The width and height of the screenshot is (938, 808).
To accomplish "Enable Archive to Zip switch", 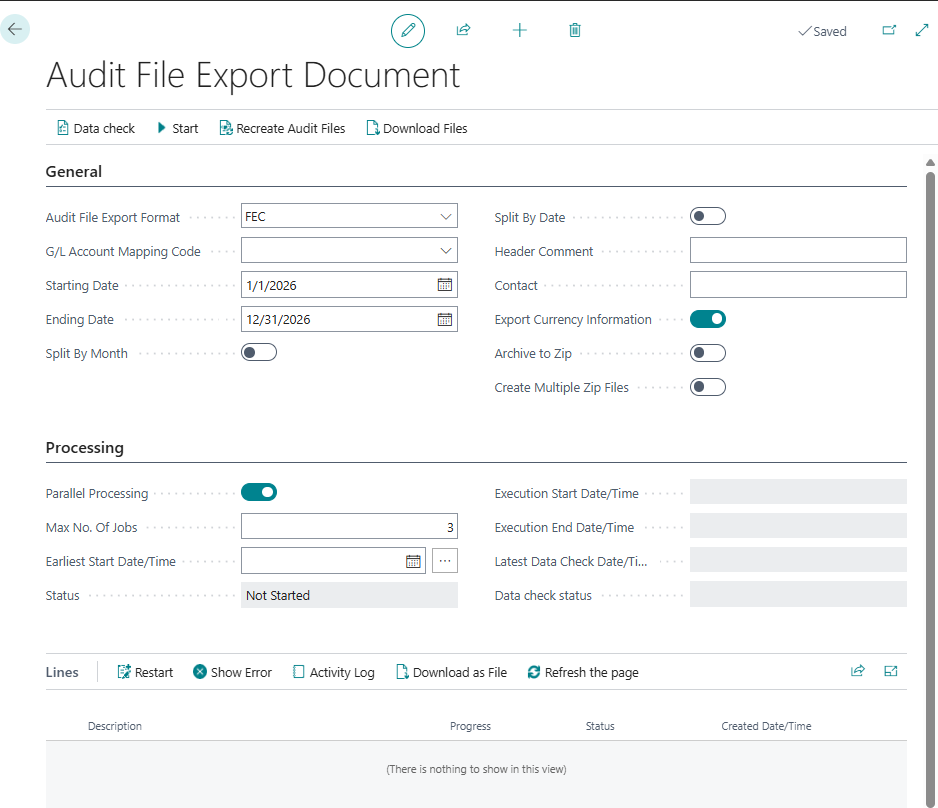I will 708,353.
